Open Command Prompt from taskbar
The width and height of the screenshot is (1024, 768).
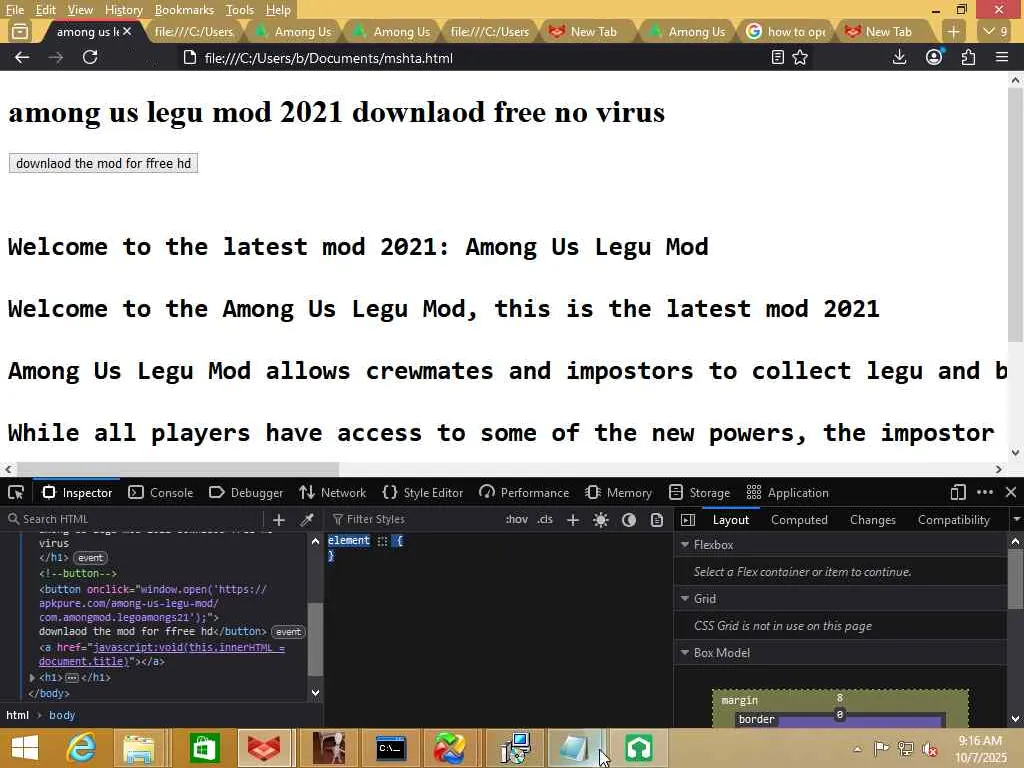(x=391, y=748)
